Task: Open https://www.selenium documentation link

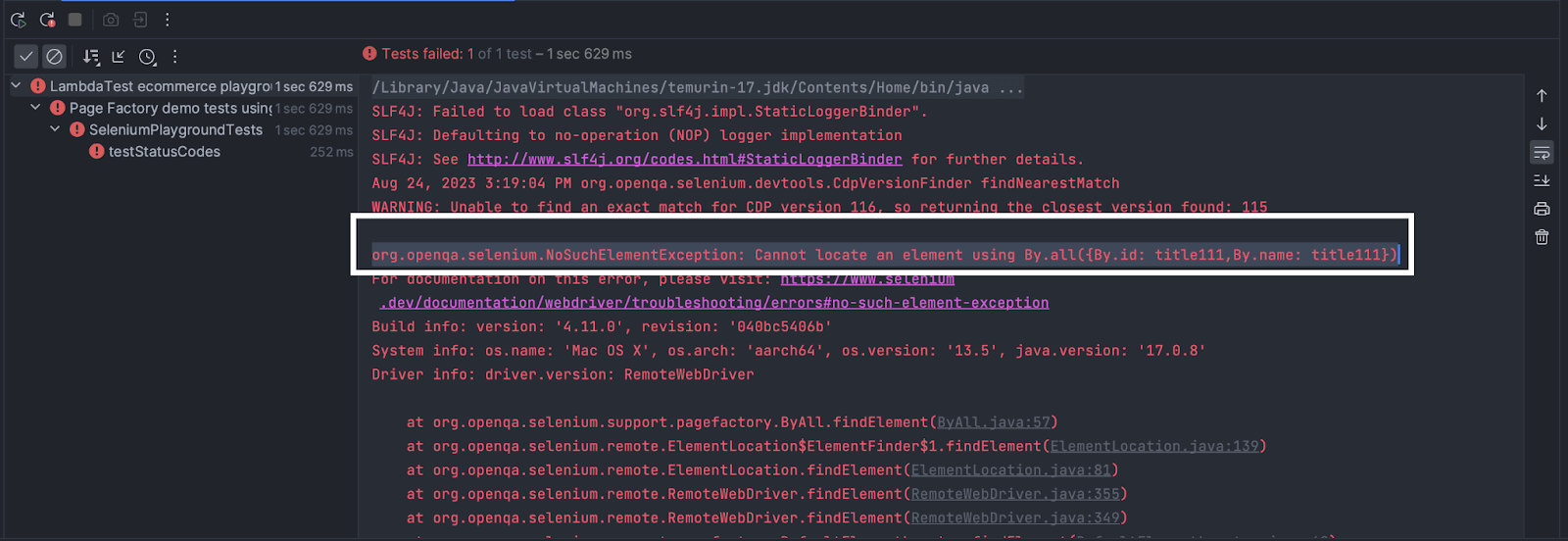Action: (867, 279)
